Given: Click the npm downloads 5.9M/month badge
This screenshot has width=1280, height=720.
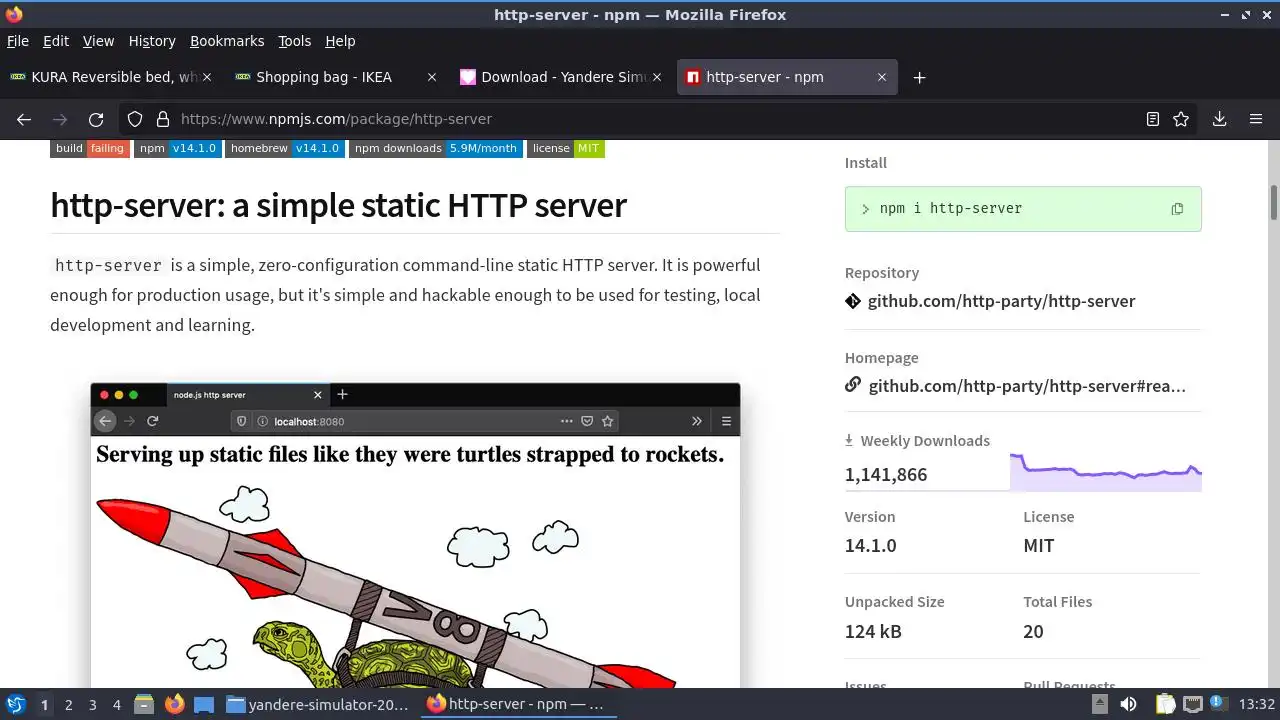Looking at the screenshot, I should pyautogui.click(x=435, y=148).
